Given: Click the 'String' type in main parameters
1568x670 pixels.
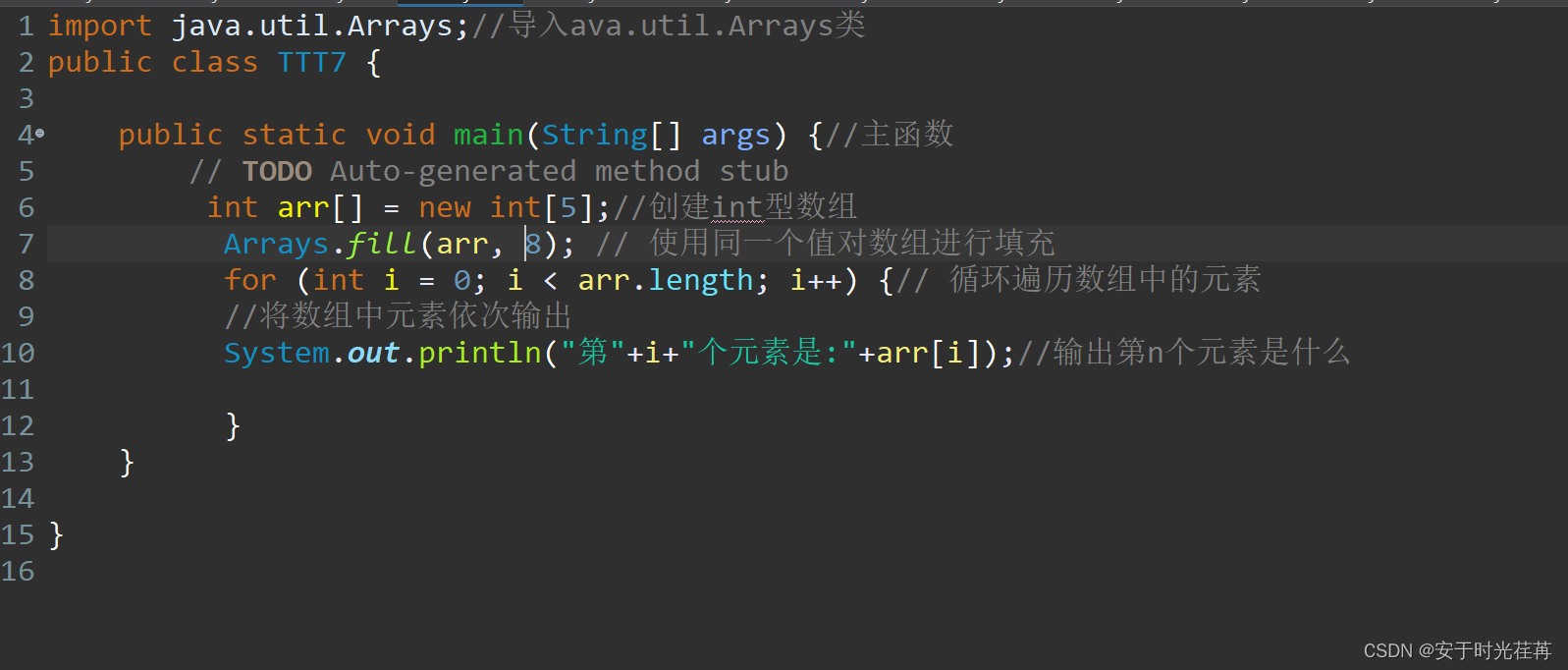Looking at the screenshot, I should coord(595,135).
